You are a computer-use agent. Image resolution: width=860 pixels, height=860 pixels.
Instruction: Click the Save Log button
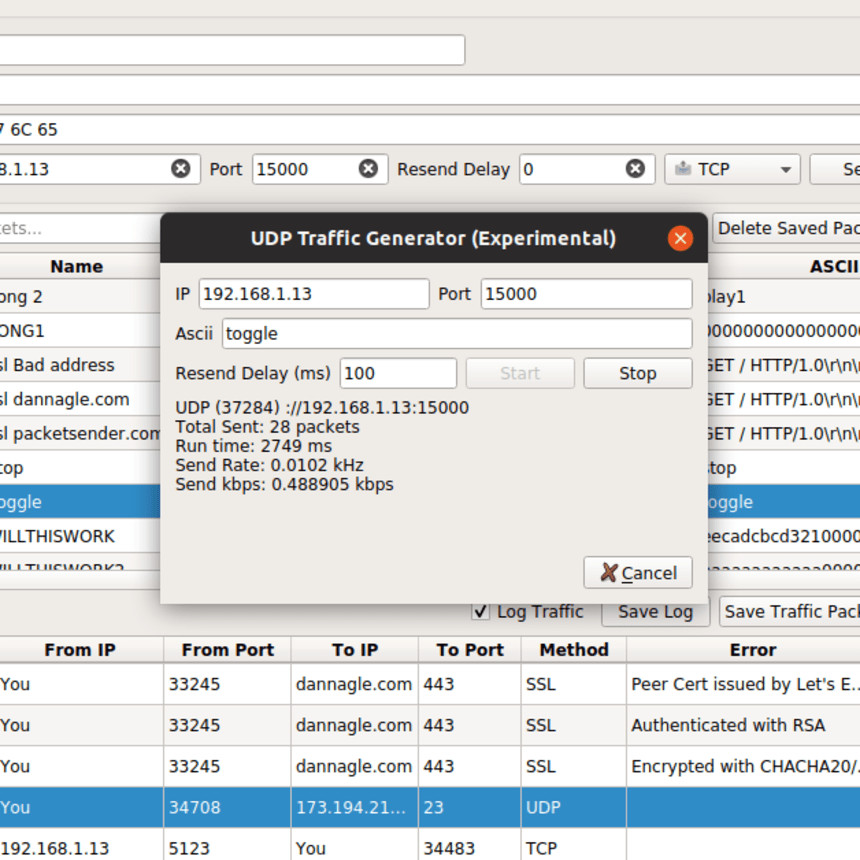pyautogui.click(x=655, y=611)
